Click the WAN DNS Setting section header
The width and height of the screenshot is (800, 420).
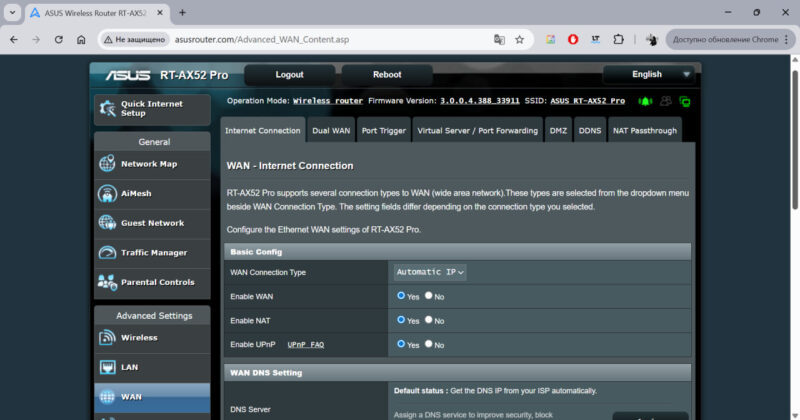[458, 373]
